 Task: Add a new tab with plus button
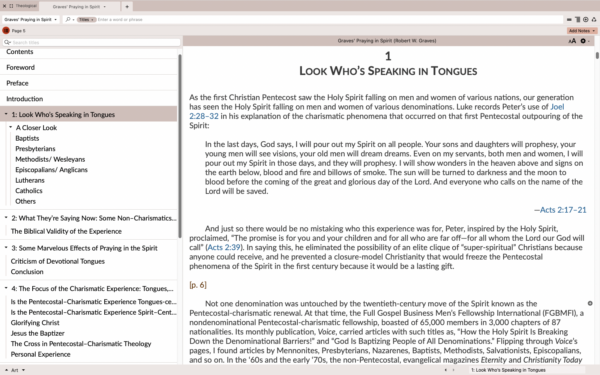127,7
